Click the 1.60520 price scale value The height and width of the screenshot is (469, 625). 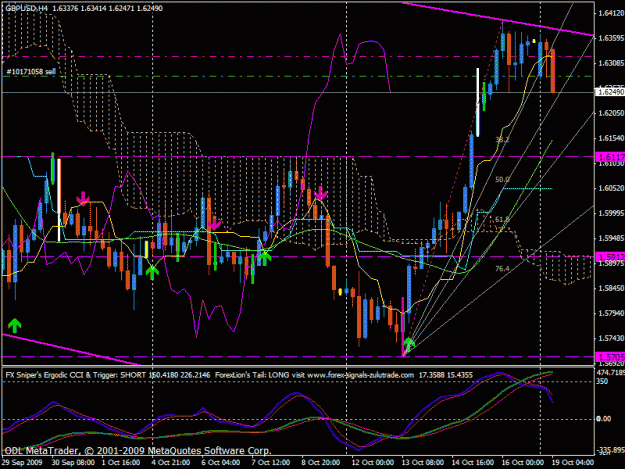tap(611, 188)
